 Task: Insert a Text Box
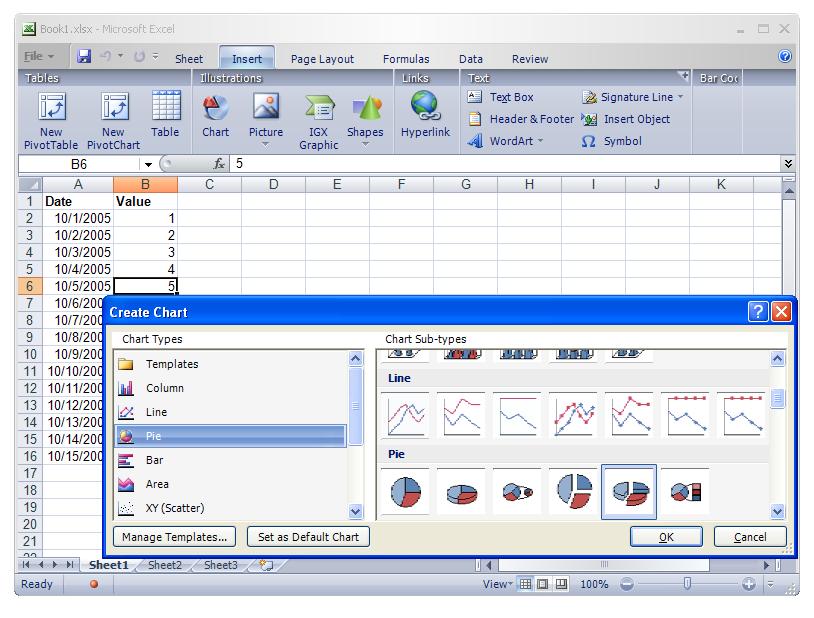tap(501, 97)
